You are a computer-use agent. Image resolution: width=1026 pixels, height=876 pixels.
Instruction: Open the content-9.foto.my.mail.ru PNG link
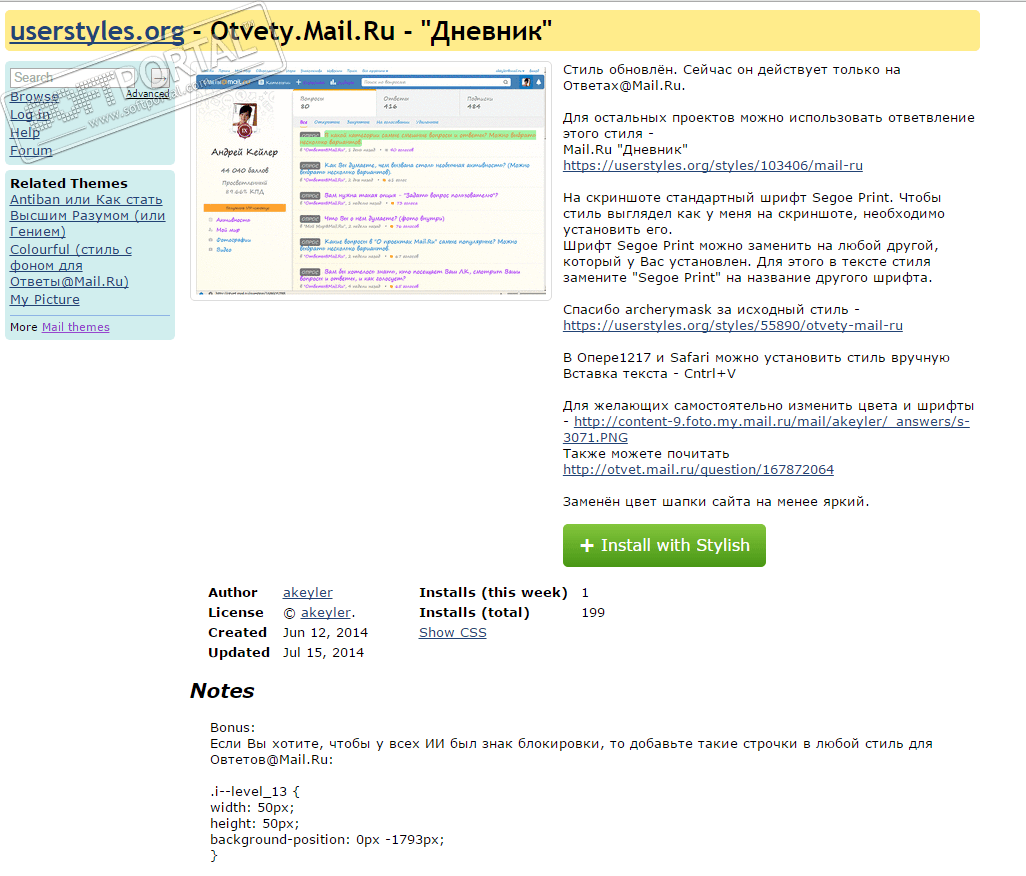coord(766,429)
